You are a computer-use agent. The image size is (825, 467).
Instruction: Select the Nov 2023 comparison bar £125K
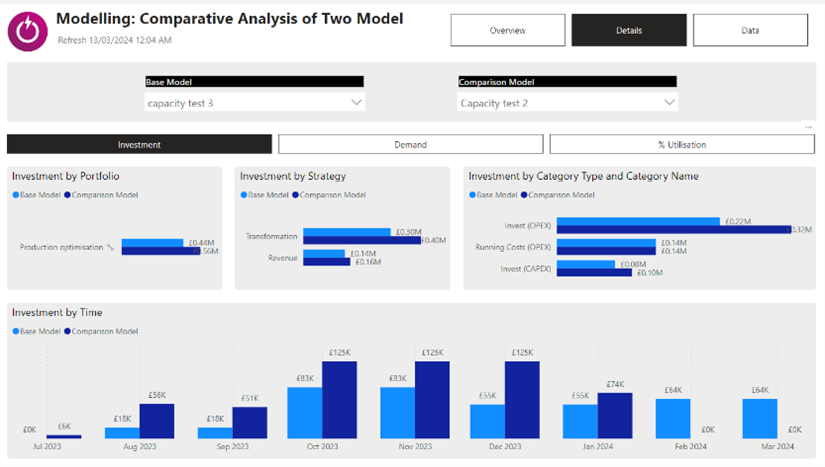432,400
